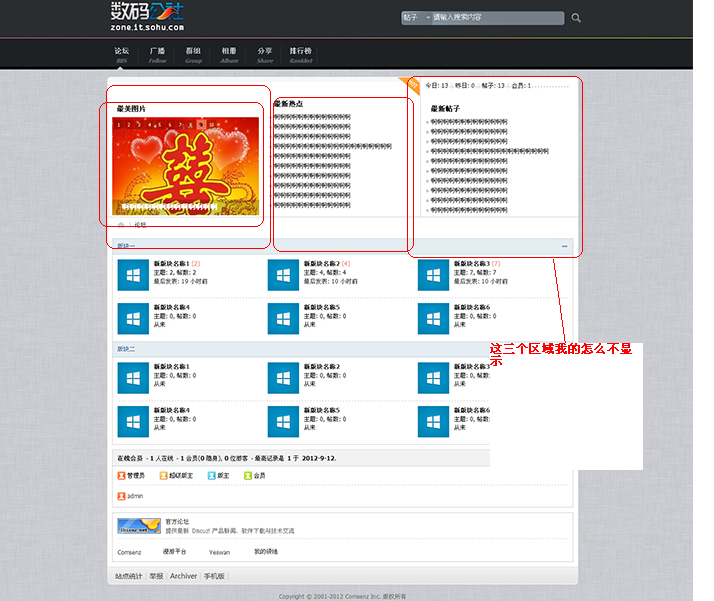
Task: Collapse 版块一 section with minus button
Action: [565, 246]
